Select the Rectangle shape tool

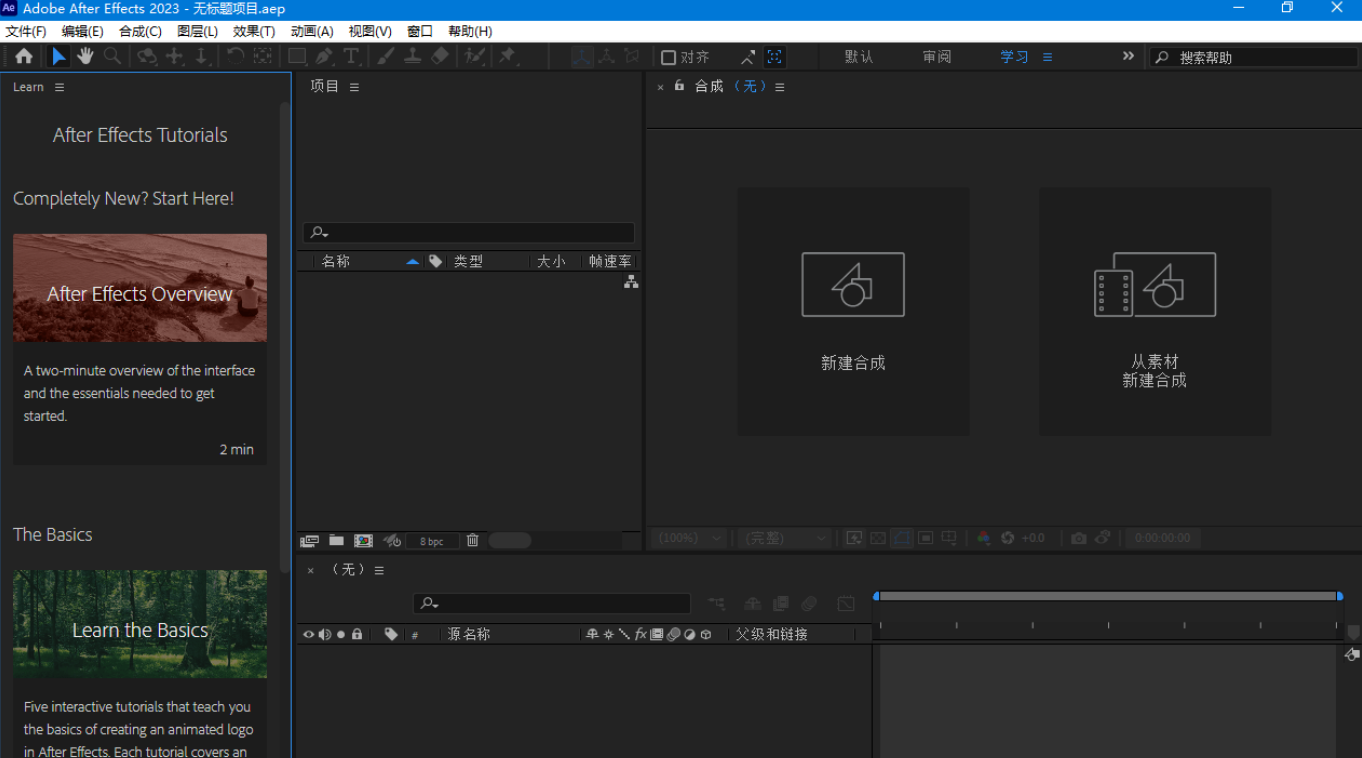297,56
